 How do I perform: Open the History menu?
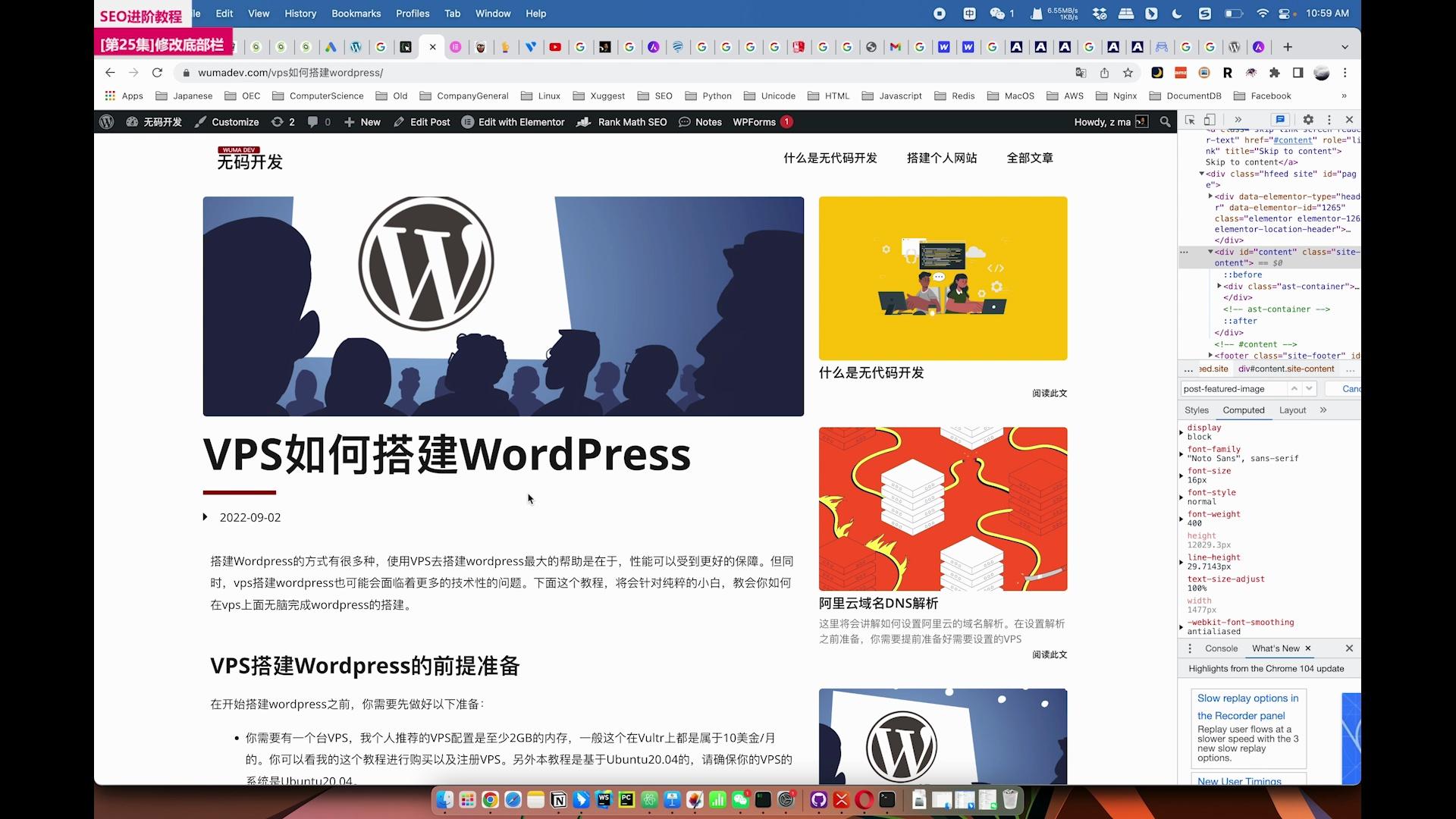click(300, 14)
